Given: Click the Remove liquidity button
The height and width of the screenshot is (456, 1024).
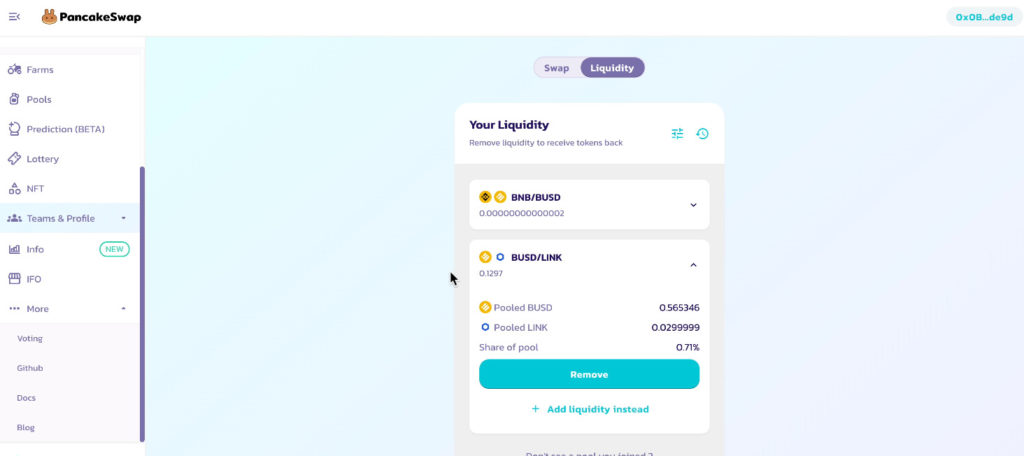Looking at the screenshot, I should [x=589, y=374].
